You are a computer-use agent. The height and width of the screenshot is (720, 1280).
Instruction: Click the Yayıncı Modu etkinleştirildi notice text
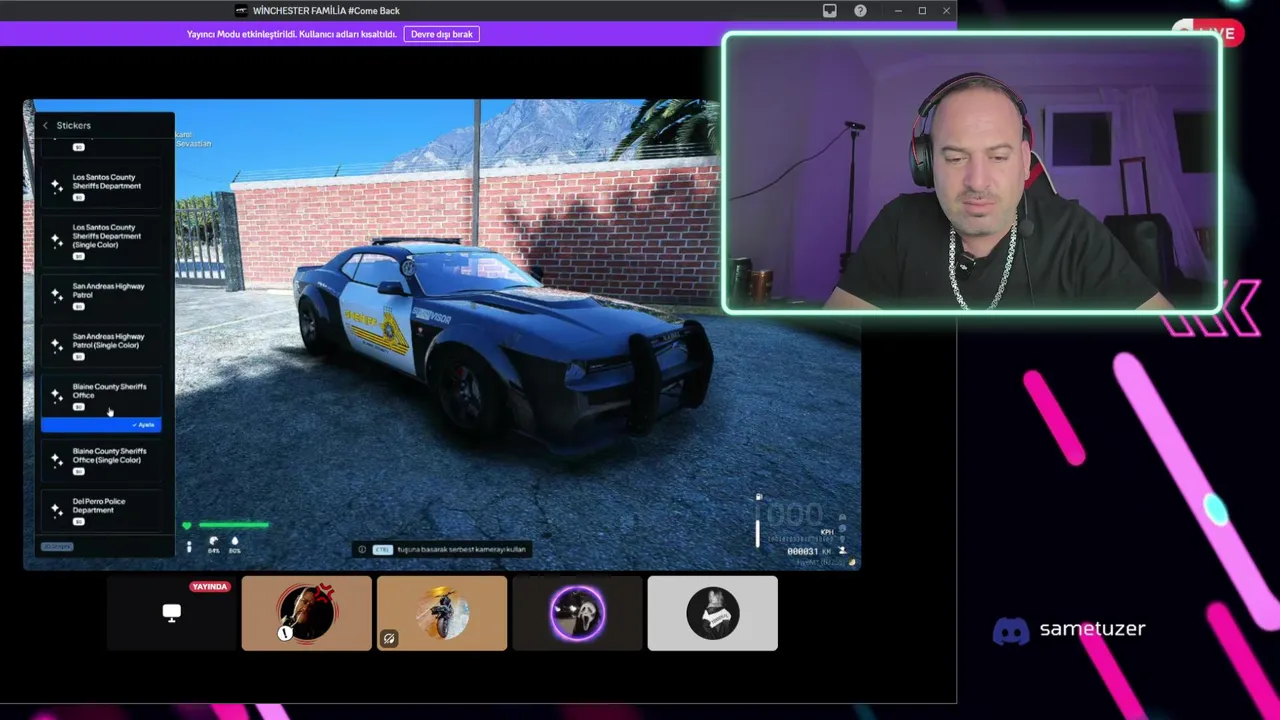pyautogui.click(x=290, y=34)
